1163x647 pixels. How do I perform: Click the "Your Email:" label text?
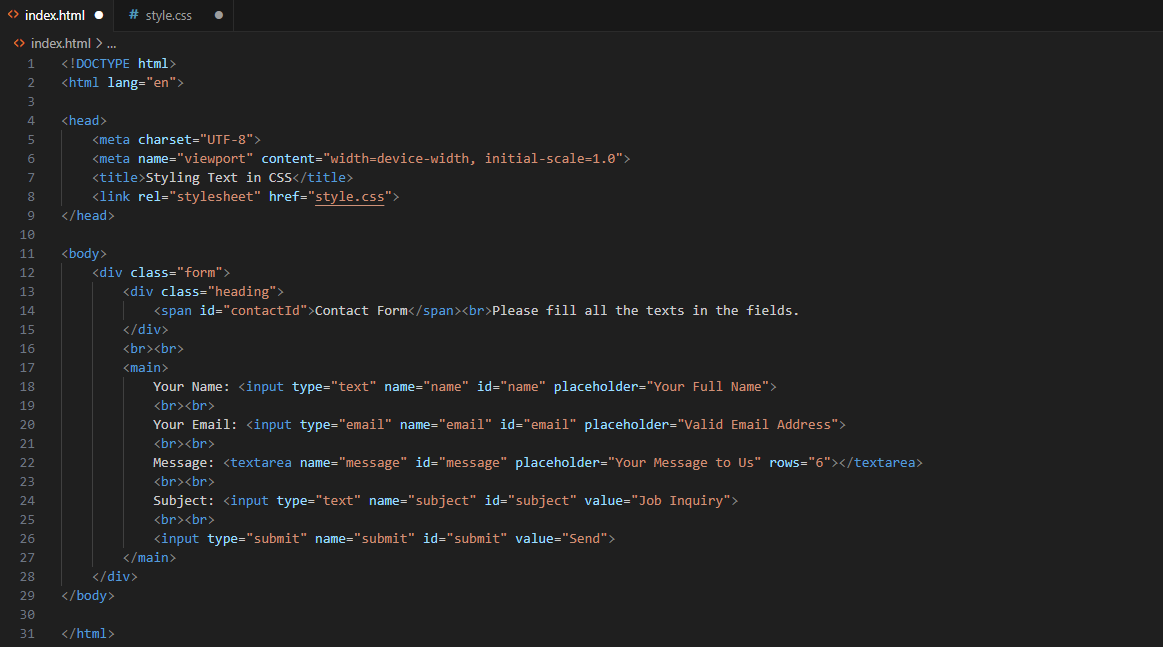195,424
